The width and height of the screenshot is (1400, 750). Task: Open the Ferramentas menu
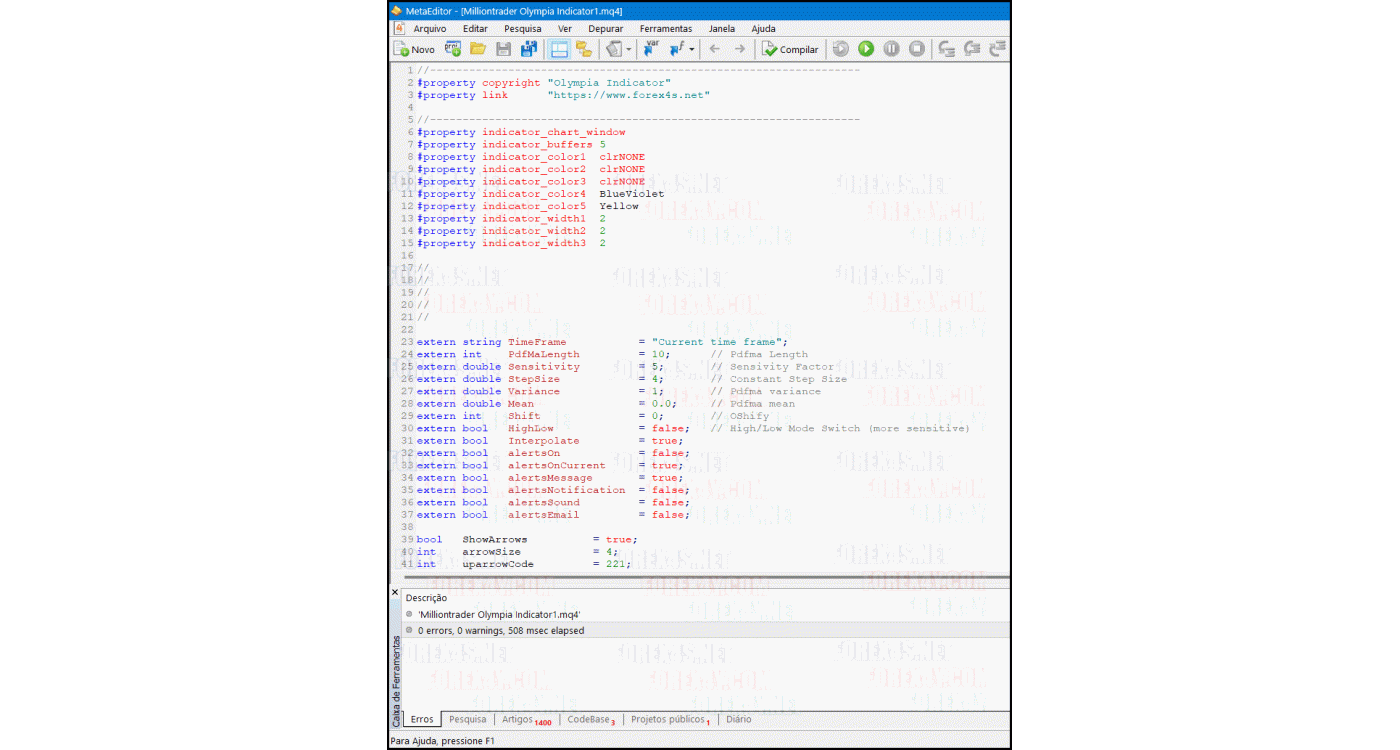pyautogui.click(x=665, y=28)
